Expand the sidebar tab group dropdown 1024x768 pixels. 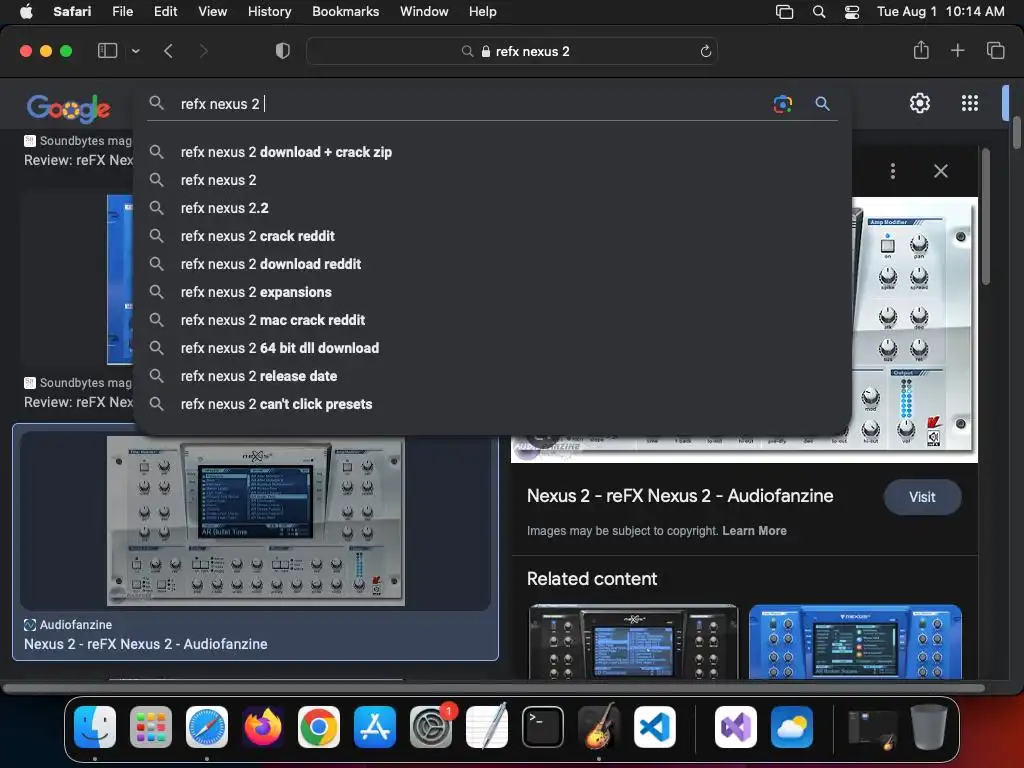point(135,51)
